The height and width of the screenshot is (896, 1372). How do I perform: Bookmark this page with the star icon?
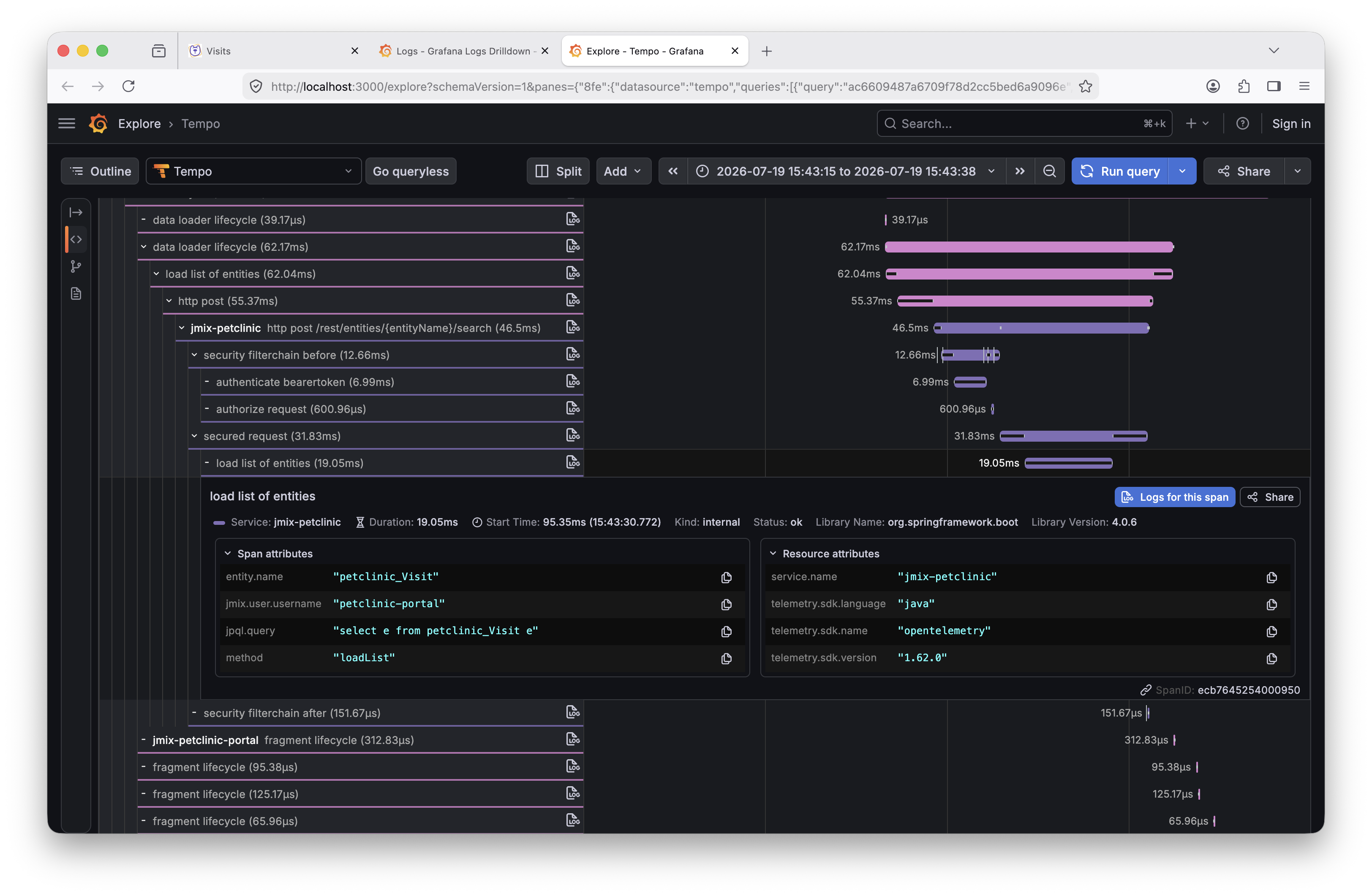1086,87
